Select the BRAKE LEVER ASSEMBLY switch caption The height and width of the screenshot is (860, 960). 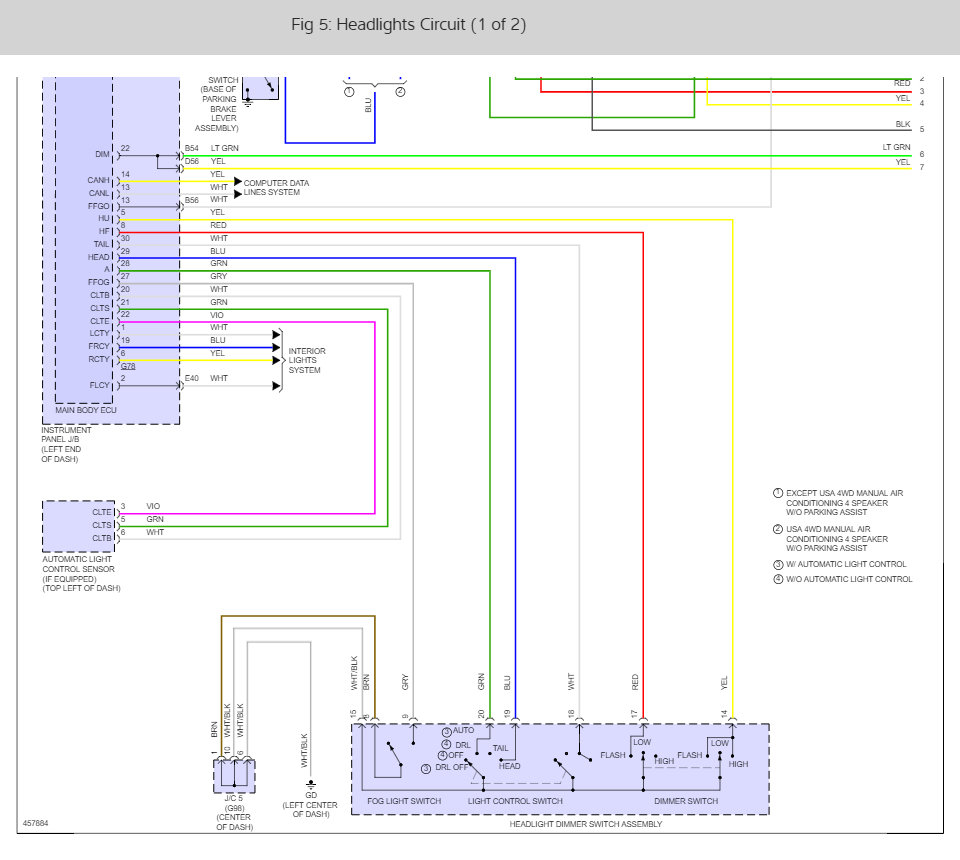coord(218,104)
